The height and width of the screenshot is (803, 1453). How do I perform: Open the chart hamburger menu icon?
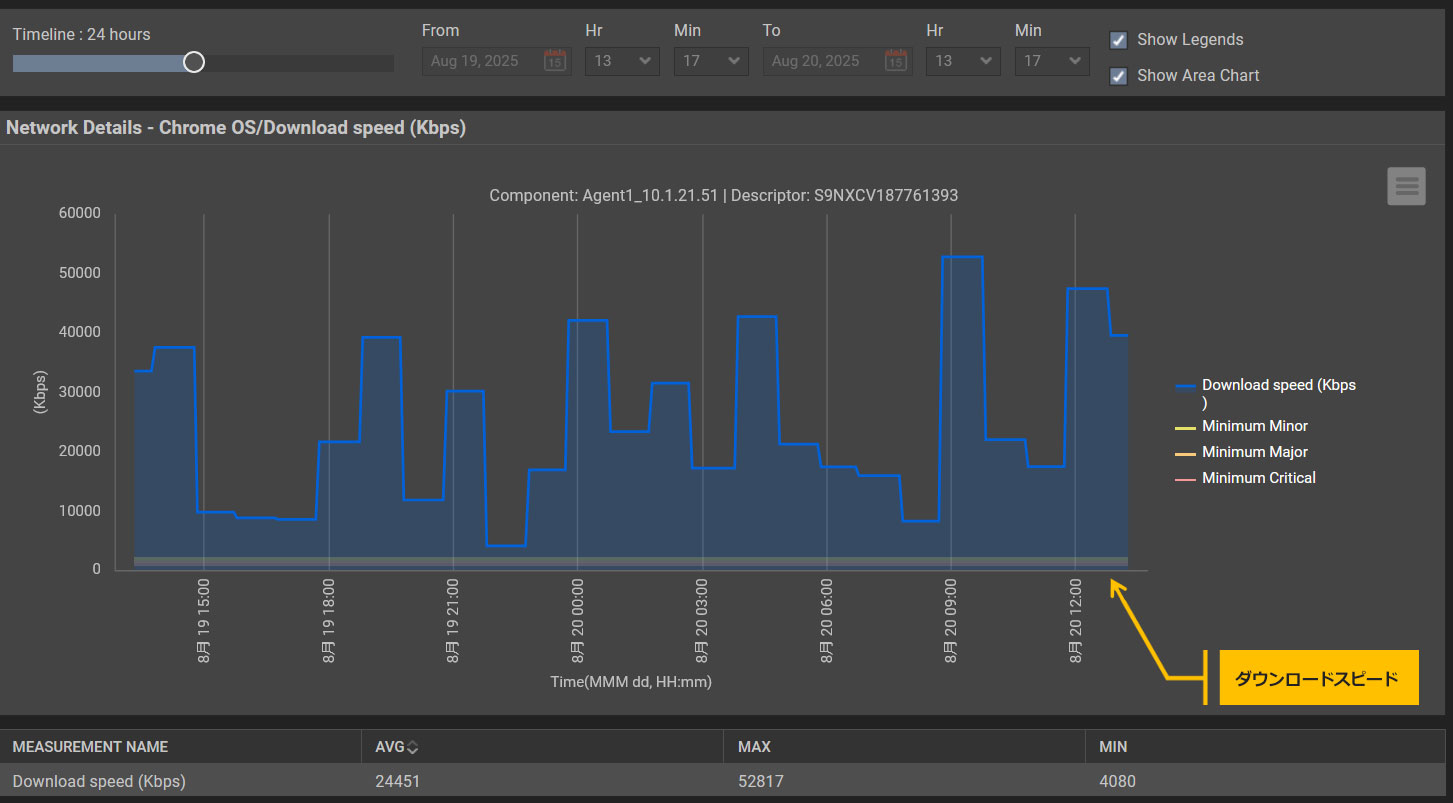click(x=1406, y=186)
